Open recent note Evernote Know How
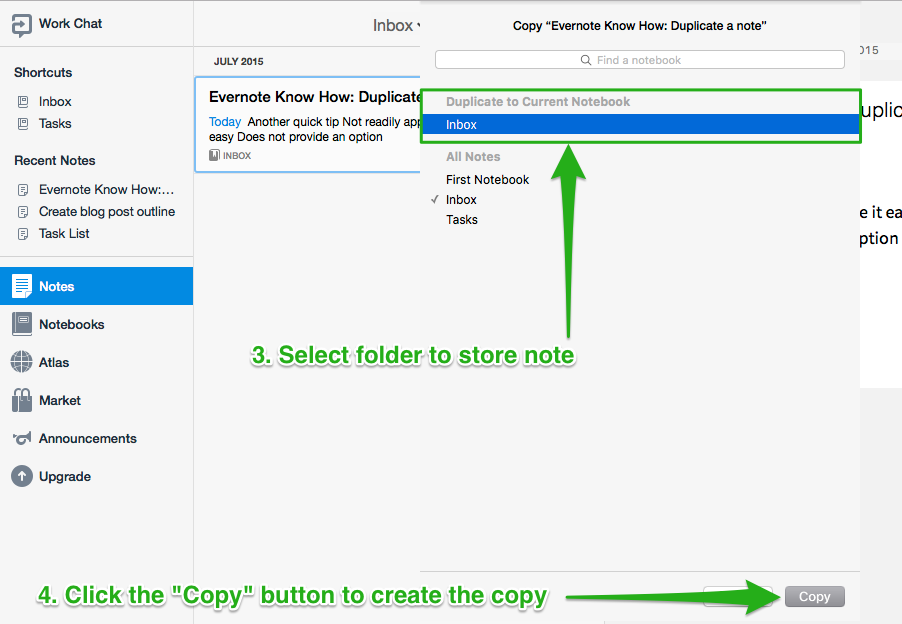The height and width of the screenshot is (624, 902). [106, 190]
